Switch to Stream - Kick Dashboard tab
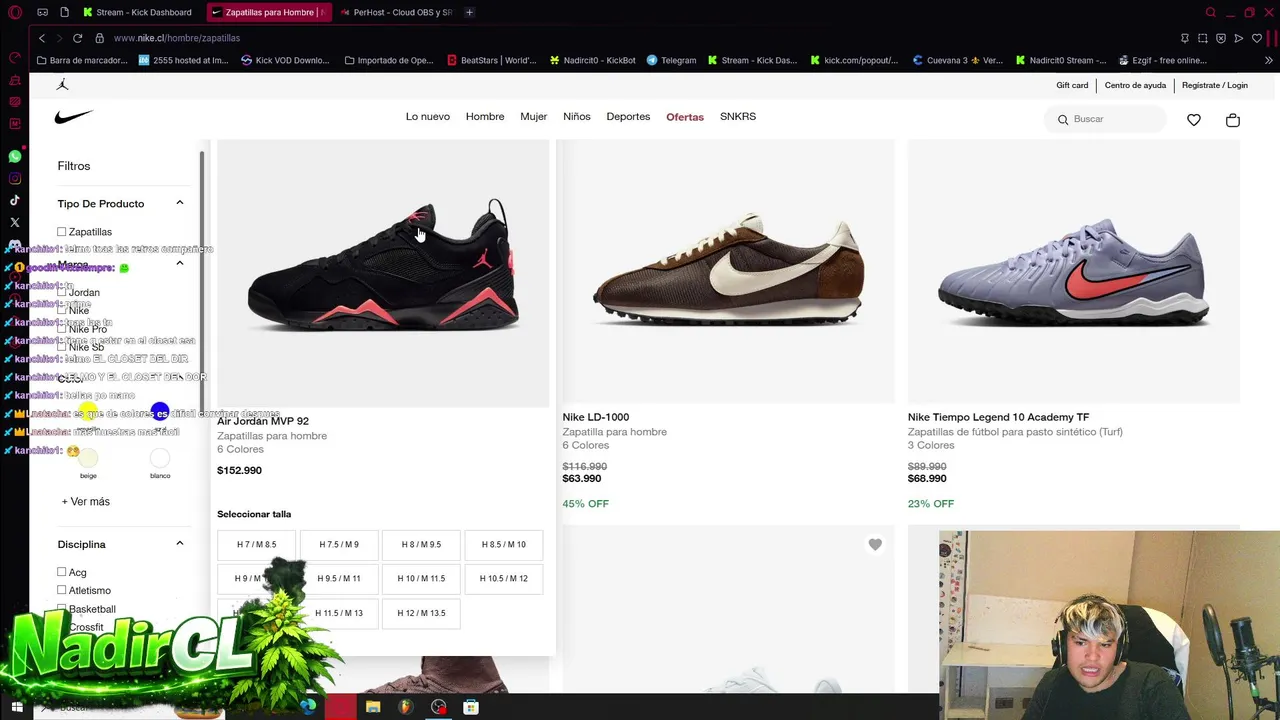This screenshot has width=1280, height=720. click(138, 12)
